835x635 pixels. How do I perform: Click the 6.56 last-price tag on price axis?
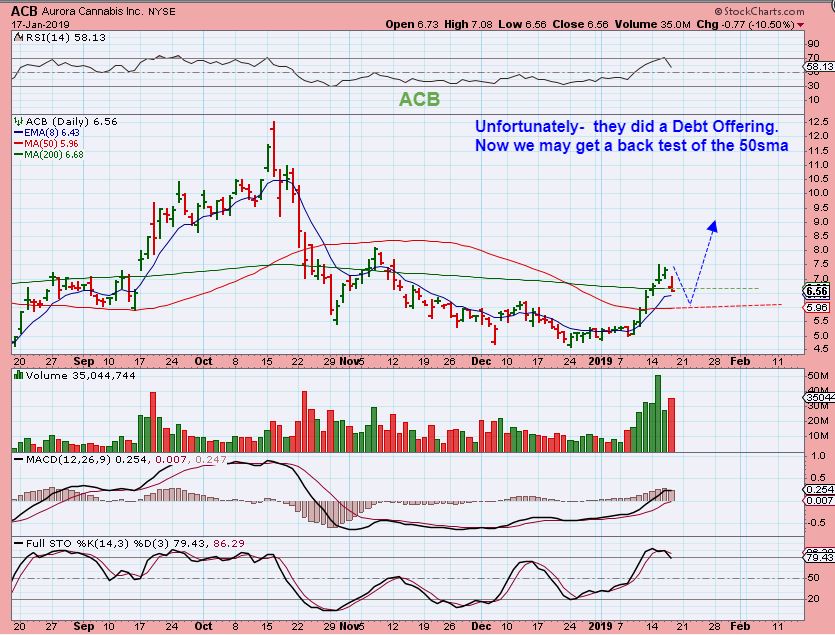point(816,291)
